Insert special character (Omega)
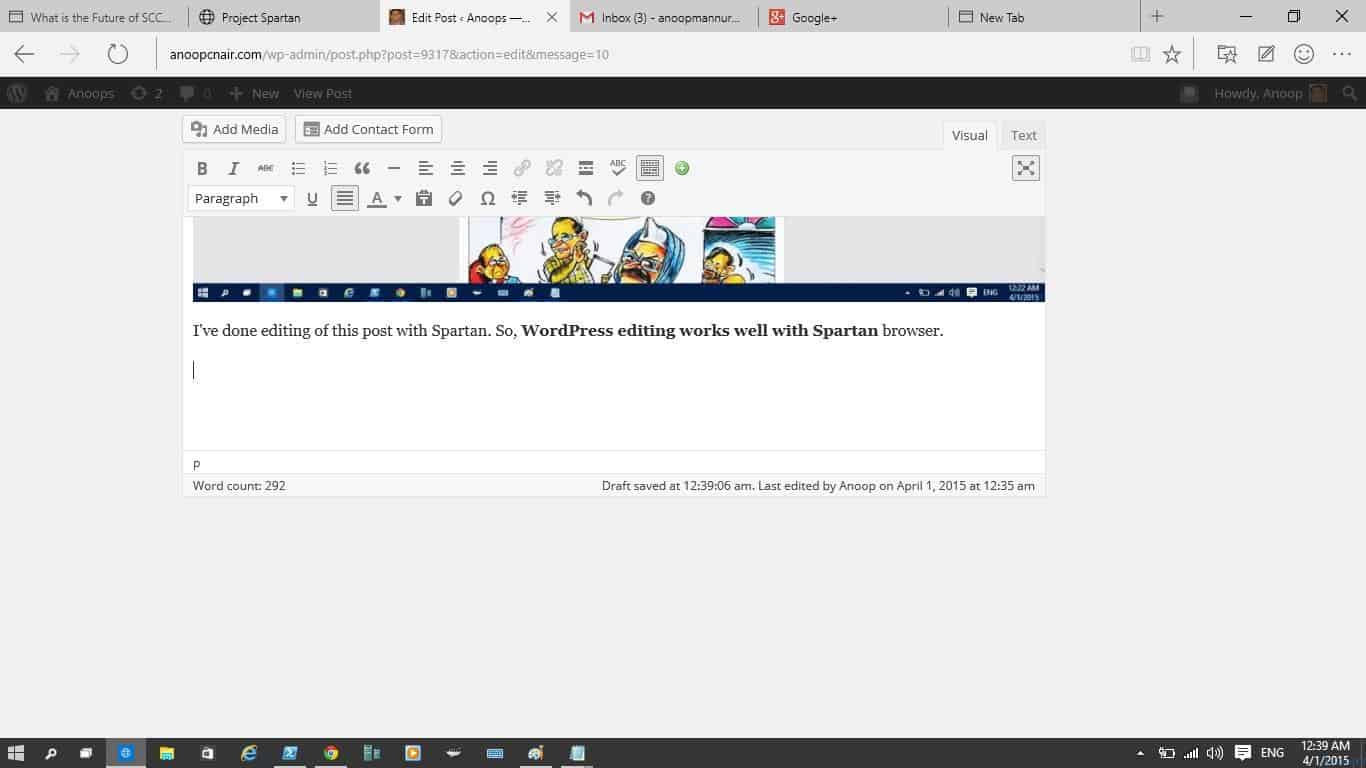Image resolution: width=1366 pixels, height=768 pixels. point(488,198)
